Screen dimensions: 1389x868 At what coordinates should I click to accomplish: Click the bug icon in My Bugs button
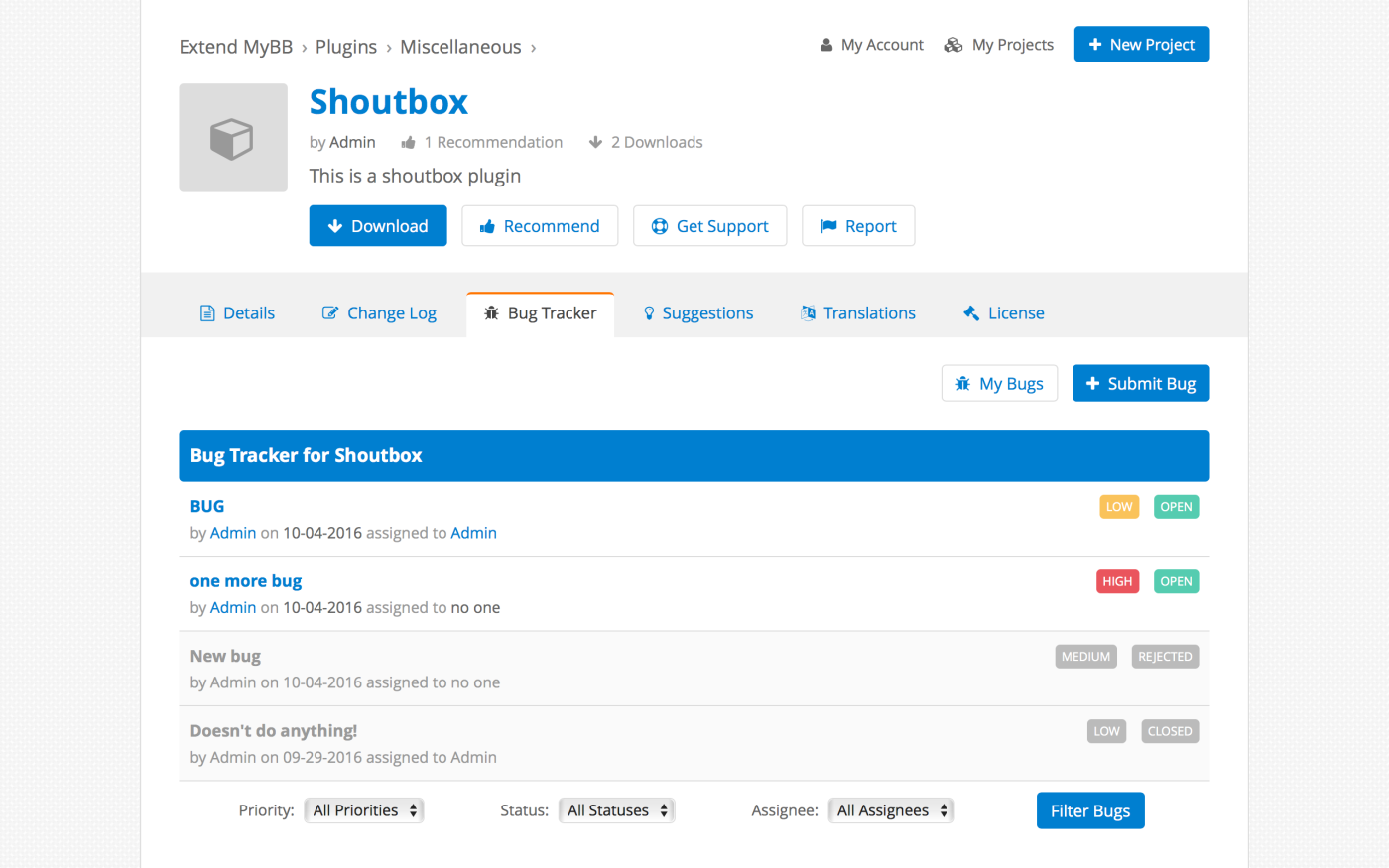tap(963, 384)
